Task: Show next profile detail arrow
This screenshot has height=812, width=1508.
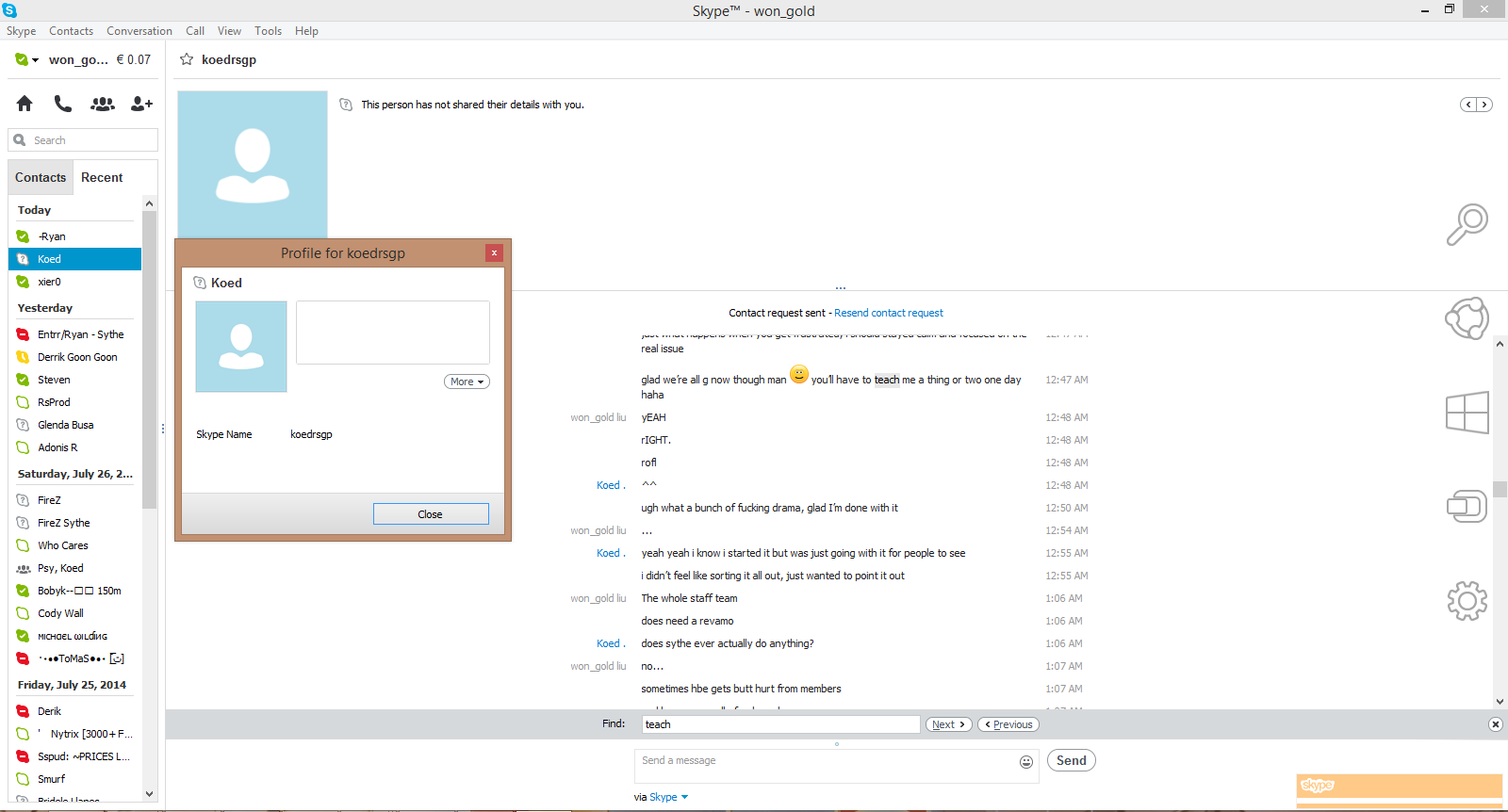Action: point(1484,105)
